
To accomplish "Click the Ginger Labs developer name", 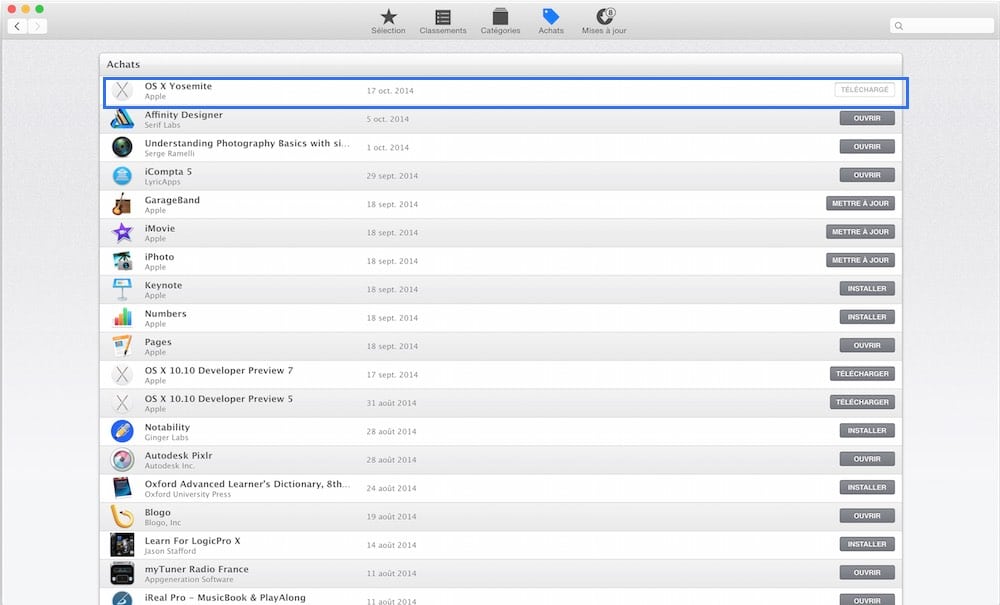I will pyautogui.click(x=166, y=437).
